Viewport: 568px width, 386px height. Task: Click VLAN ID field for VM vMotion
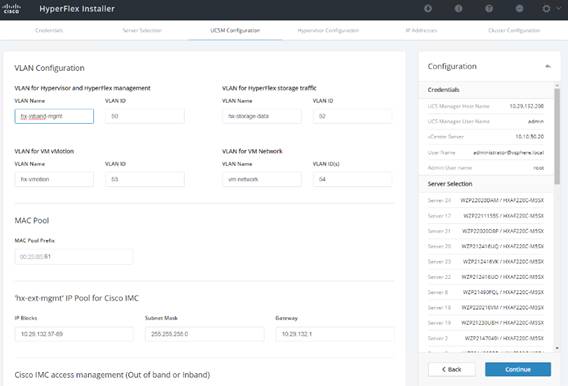point(145,179)
